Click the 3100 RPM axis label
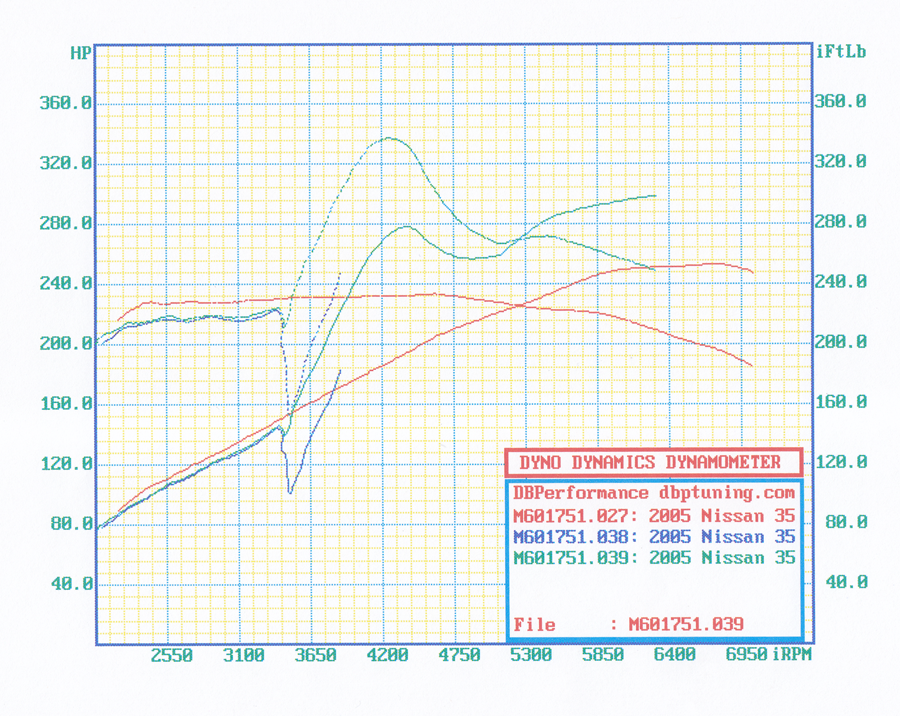The image size is (900, 716). click(x=243, y=655)
